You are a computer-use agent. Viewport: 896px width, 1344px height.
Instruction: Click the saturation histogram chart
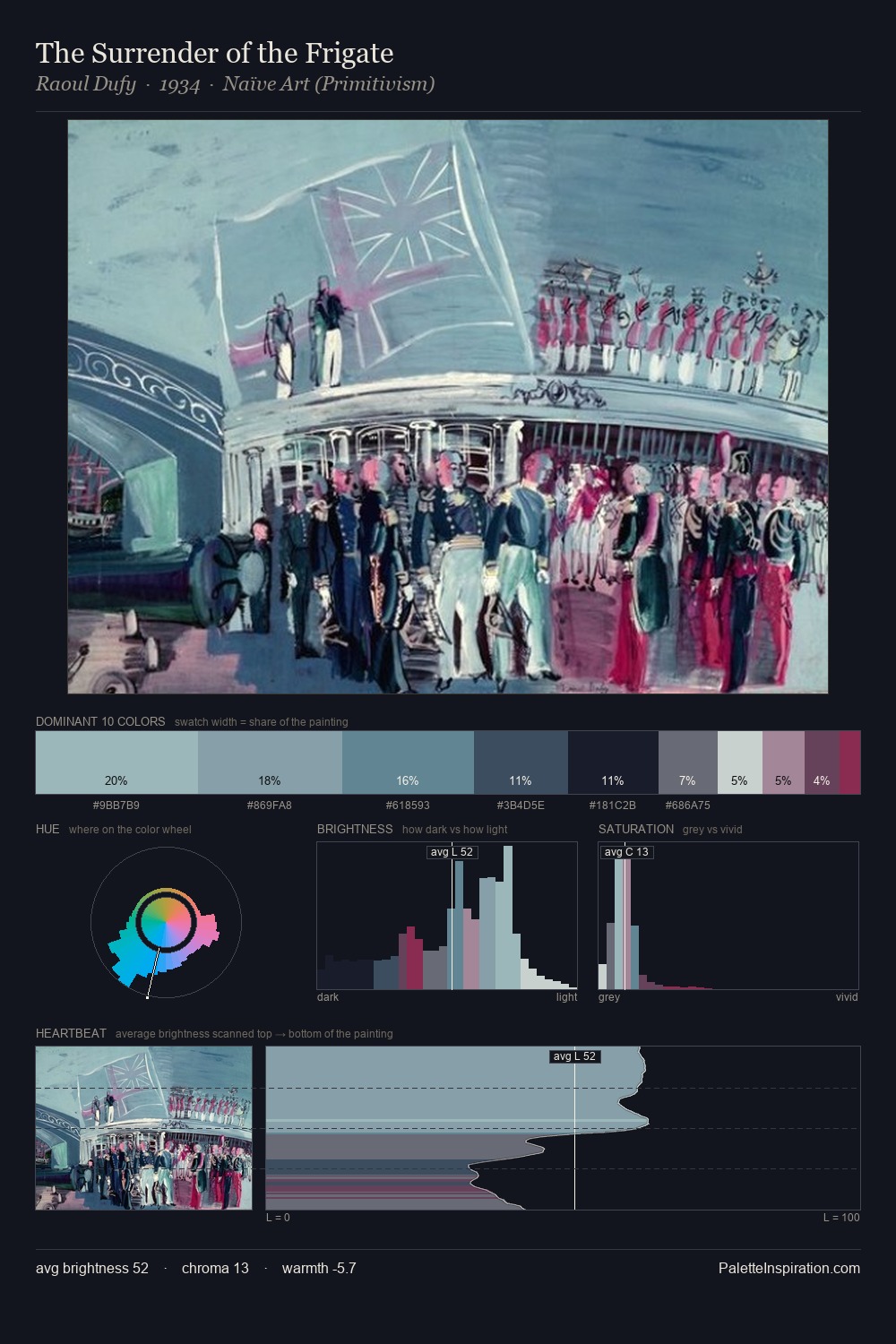pos(728,916)
